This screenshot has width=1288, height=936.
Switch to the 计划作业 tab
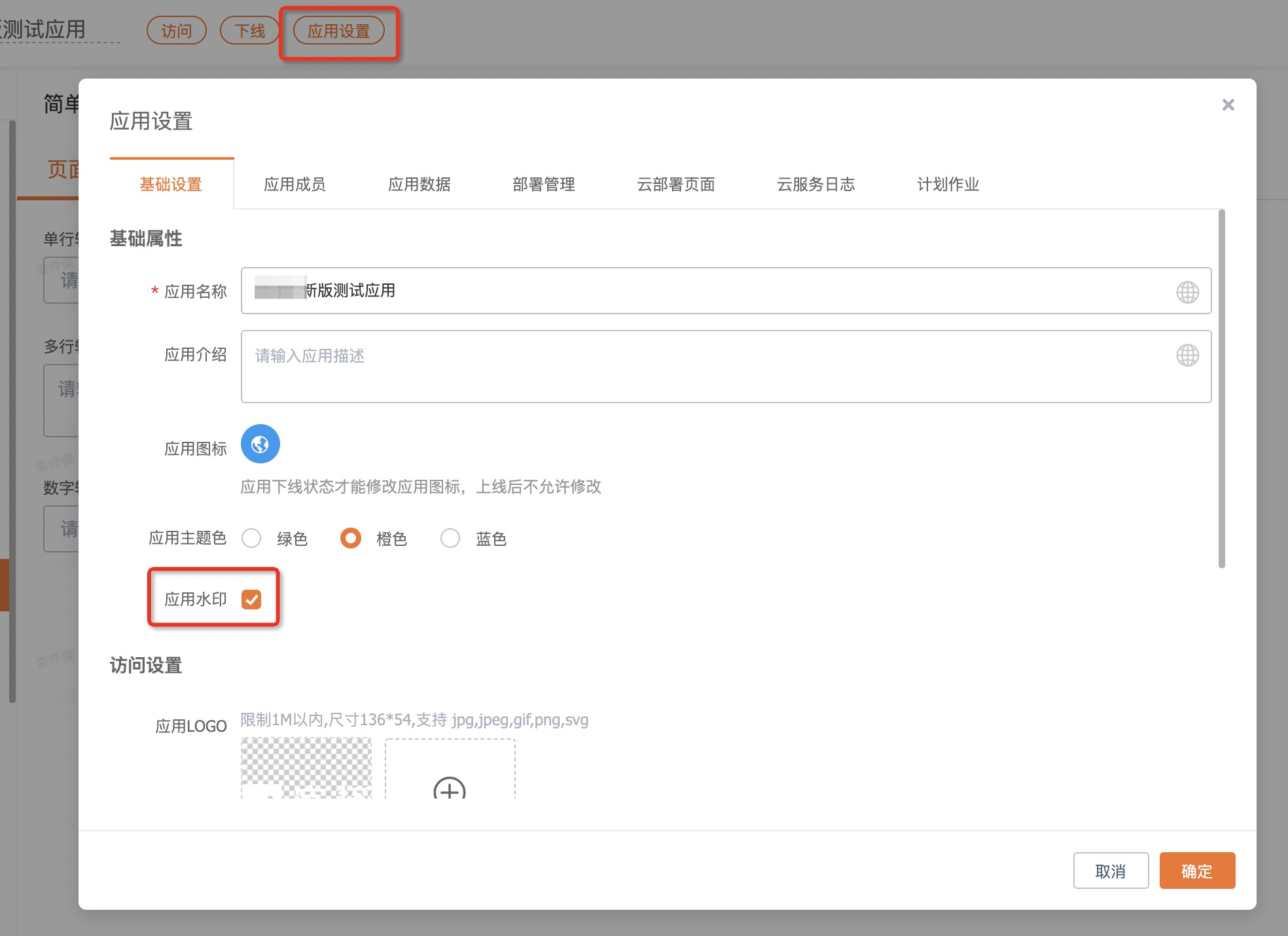pyautogui.click(x=948, y=185)
